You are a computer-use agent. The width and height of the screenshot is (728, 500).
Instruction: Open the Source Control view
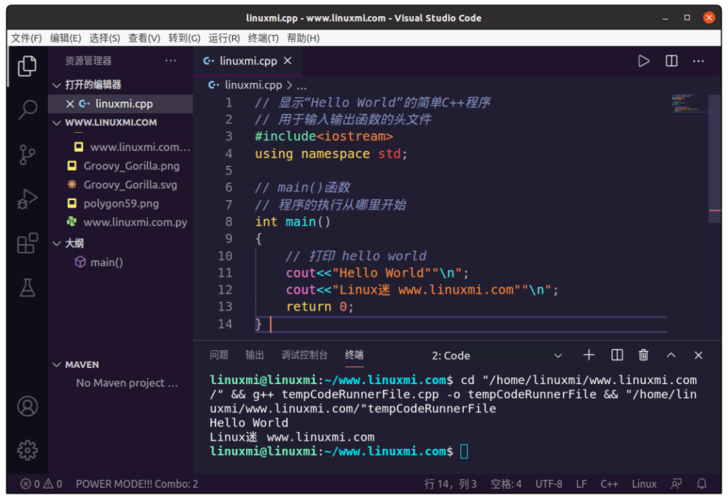(x=27, y=155)
